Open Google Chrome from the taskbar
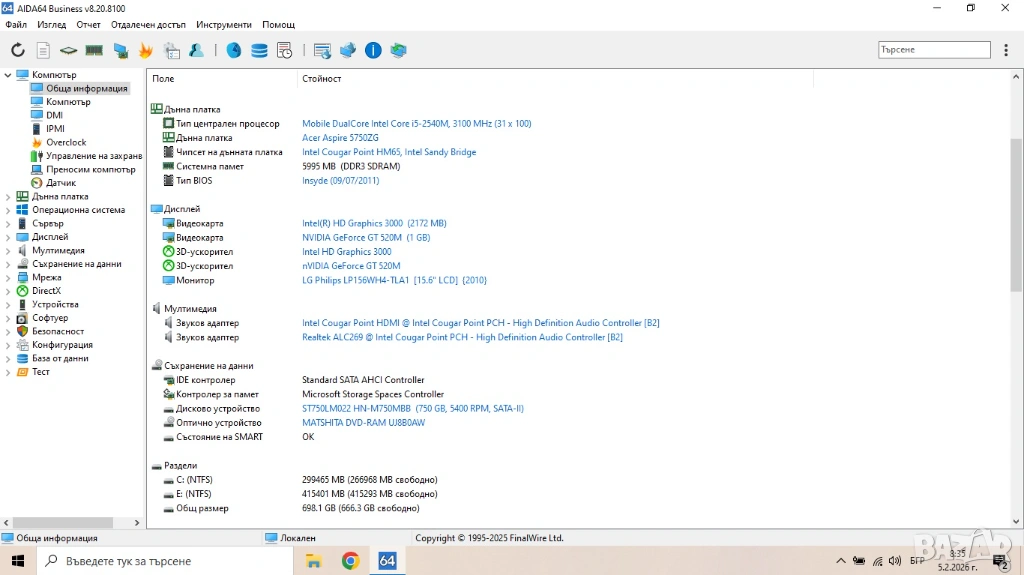1024x575 pixels. click(350, 561)
